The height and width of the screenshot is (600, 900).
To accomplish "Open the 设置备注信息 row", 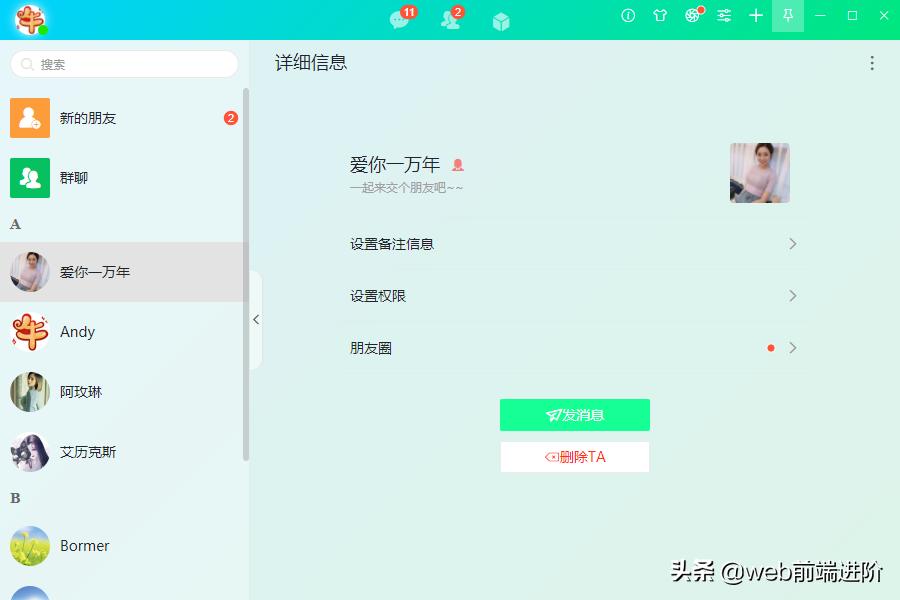I will click(575, 244).
